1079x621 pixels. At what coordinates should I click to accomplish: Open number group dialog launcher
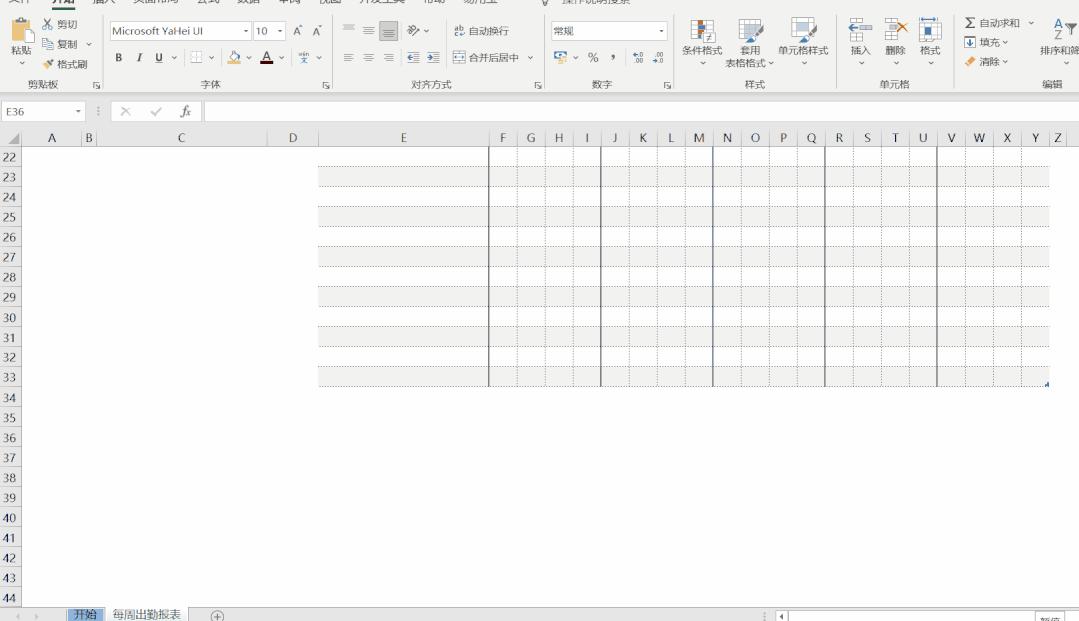[667, 85]
